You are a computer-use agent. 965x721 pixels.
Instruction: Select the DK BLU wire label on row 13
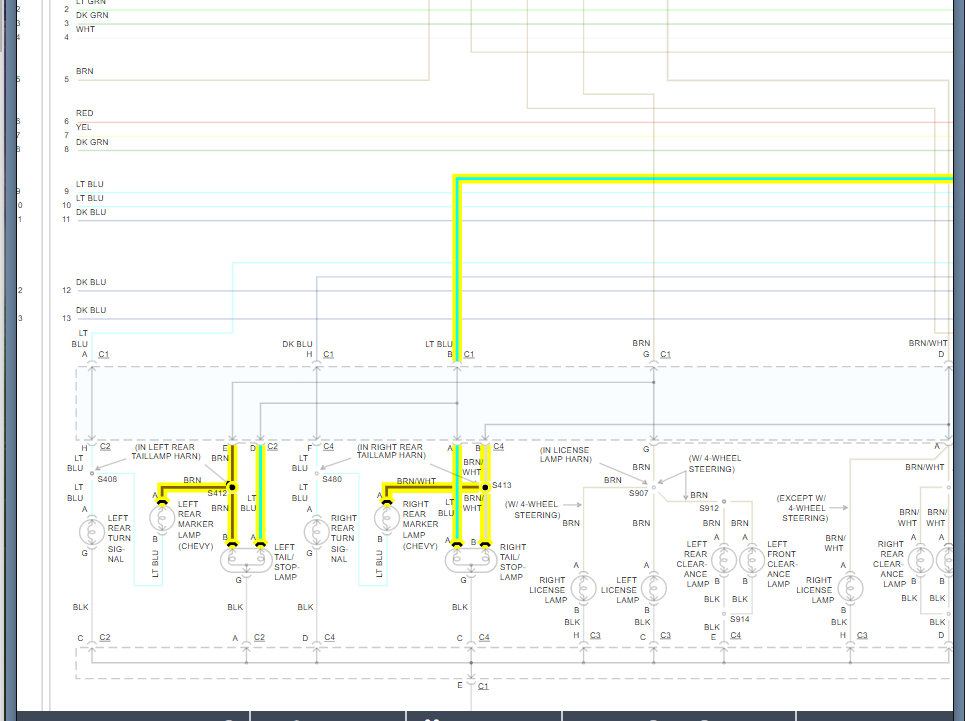coord(91,310)
